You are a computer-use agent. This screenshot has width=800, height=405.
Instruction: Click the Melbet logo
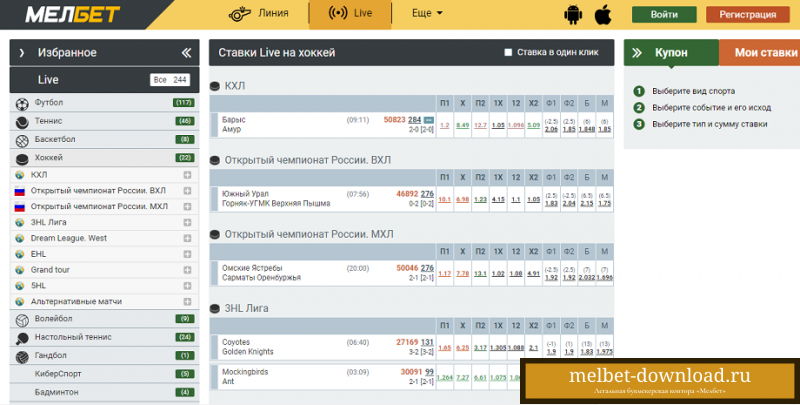[73, 15]
